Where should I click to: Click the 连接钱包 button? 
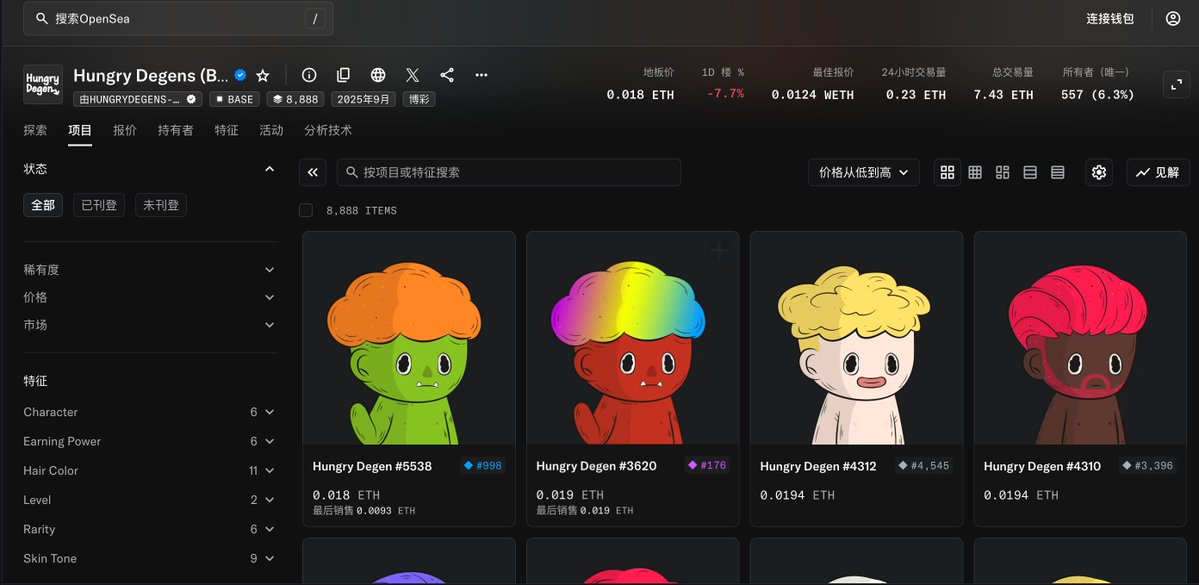point(1110,18)
